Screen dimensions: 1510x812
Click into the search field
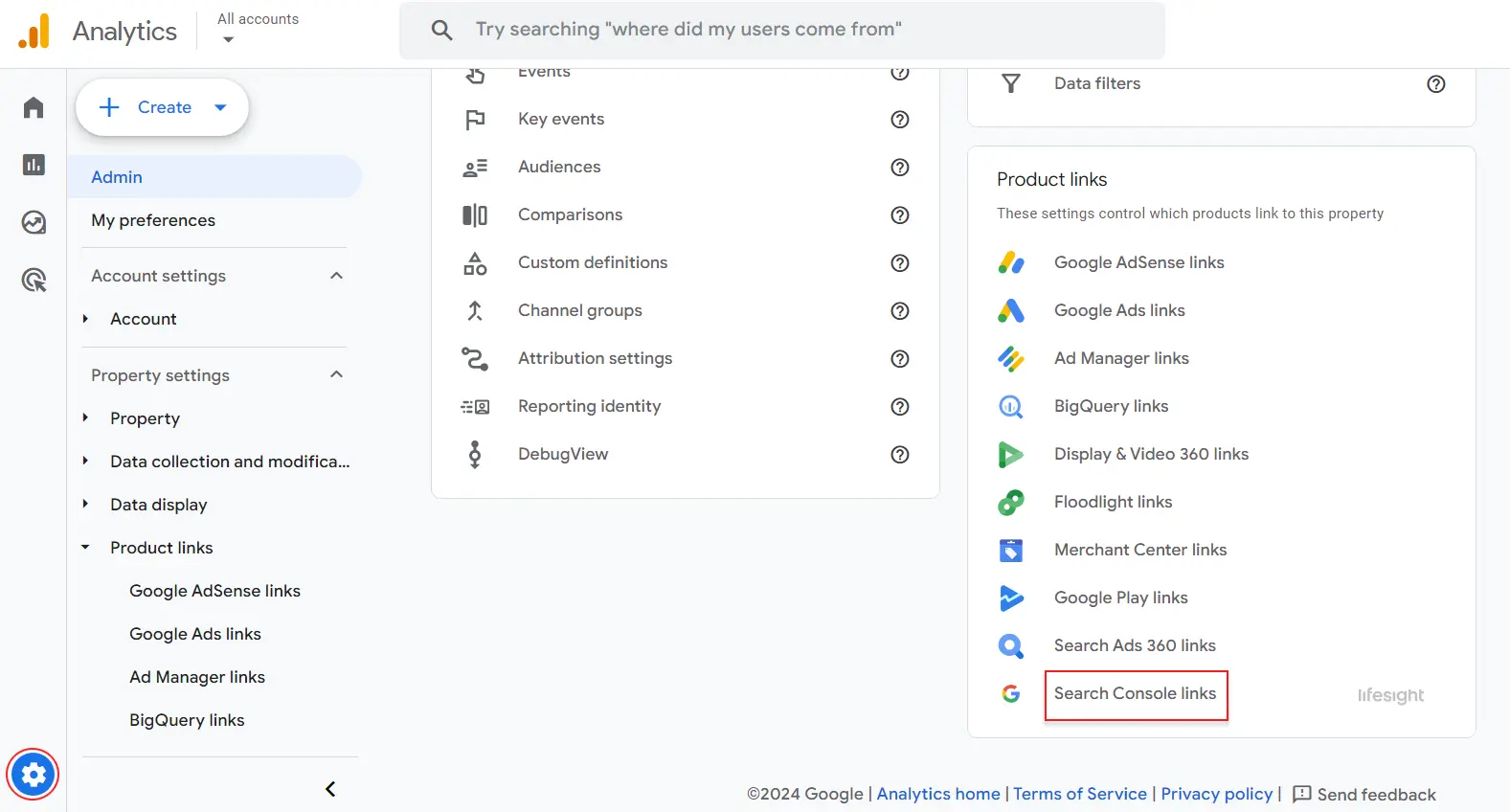(782, 30)
